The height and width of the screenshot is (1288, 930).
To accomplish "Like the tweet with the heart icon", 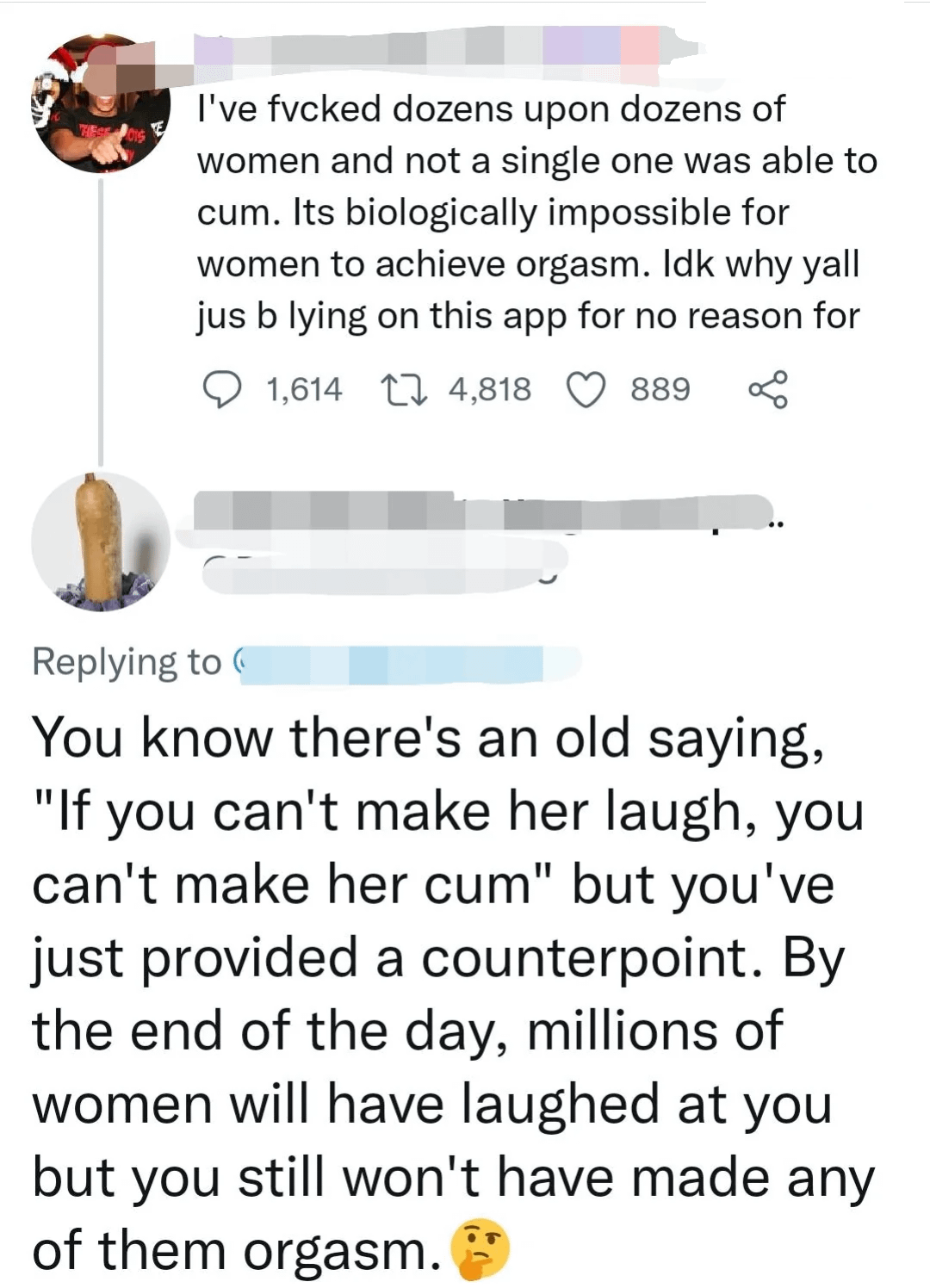I will click(x=586, y=389).
